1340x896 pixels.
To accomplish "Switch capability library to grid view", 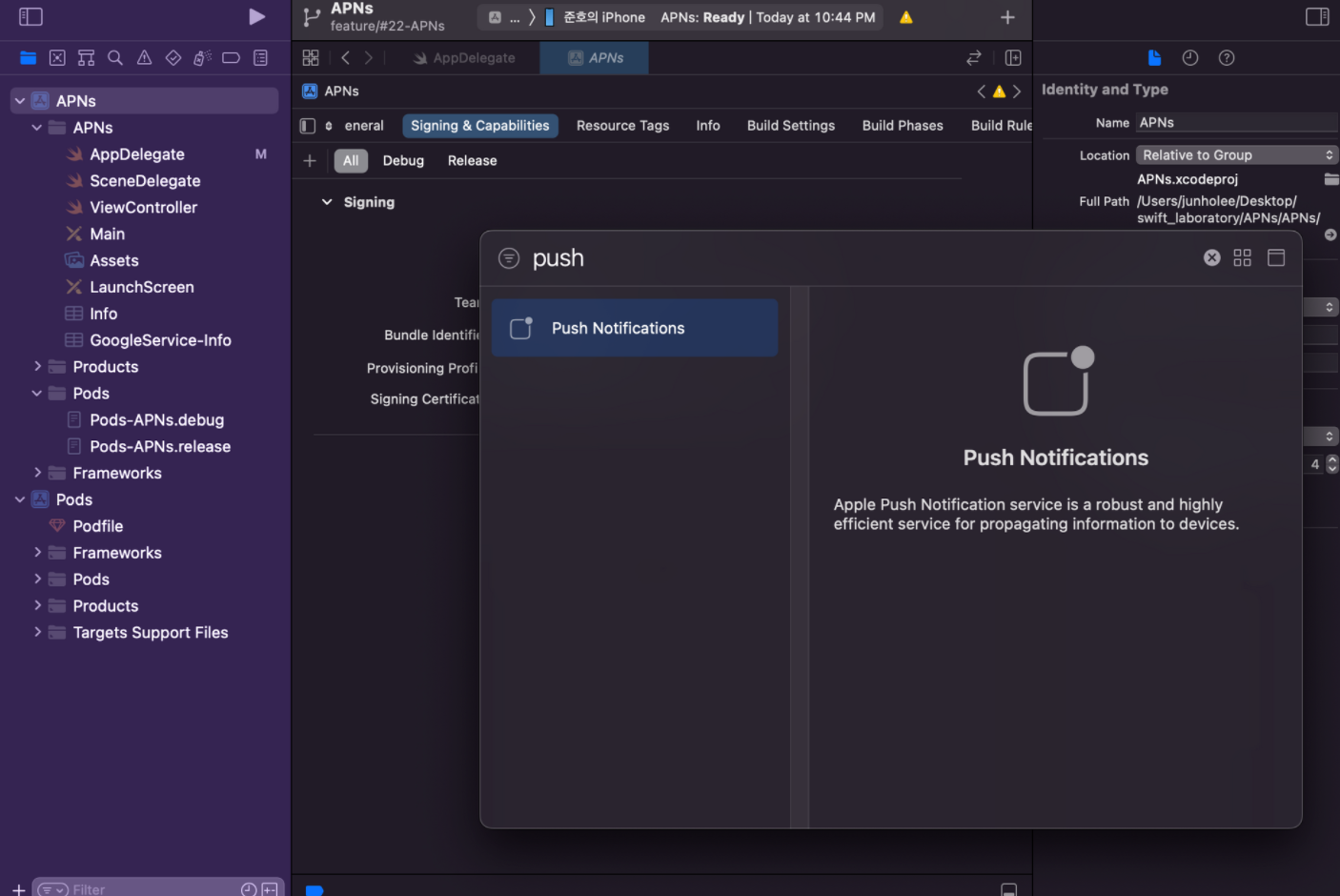I will pos(1242,258).
